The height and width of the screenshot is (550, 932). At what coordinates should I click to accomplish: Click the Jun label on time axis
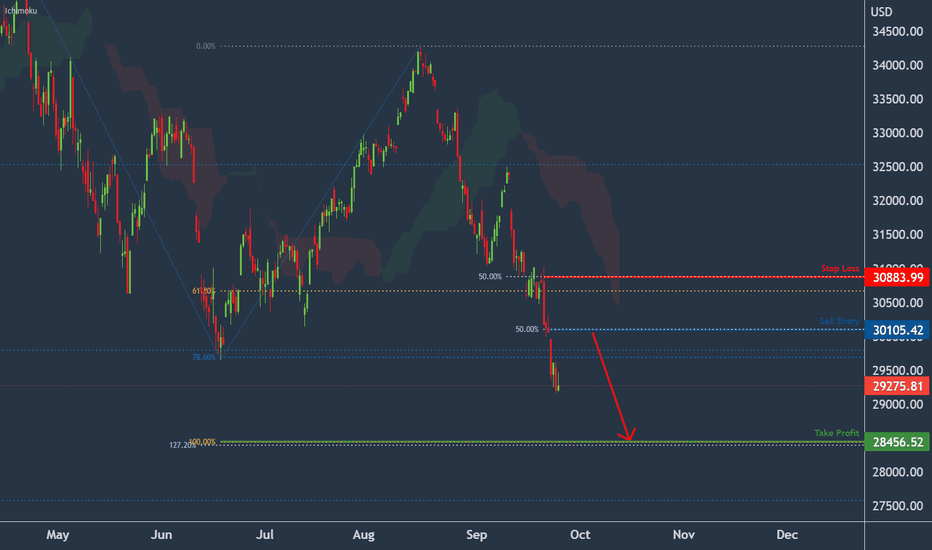coord(161,535)
